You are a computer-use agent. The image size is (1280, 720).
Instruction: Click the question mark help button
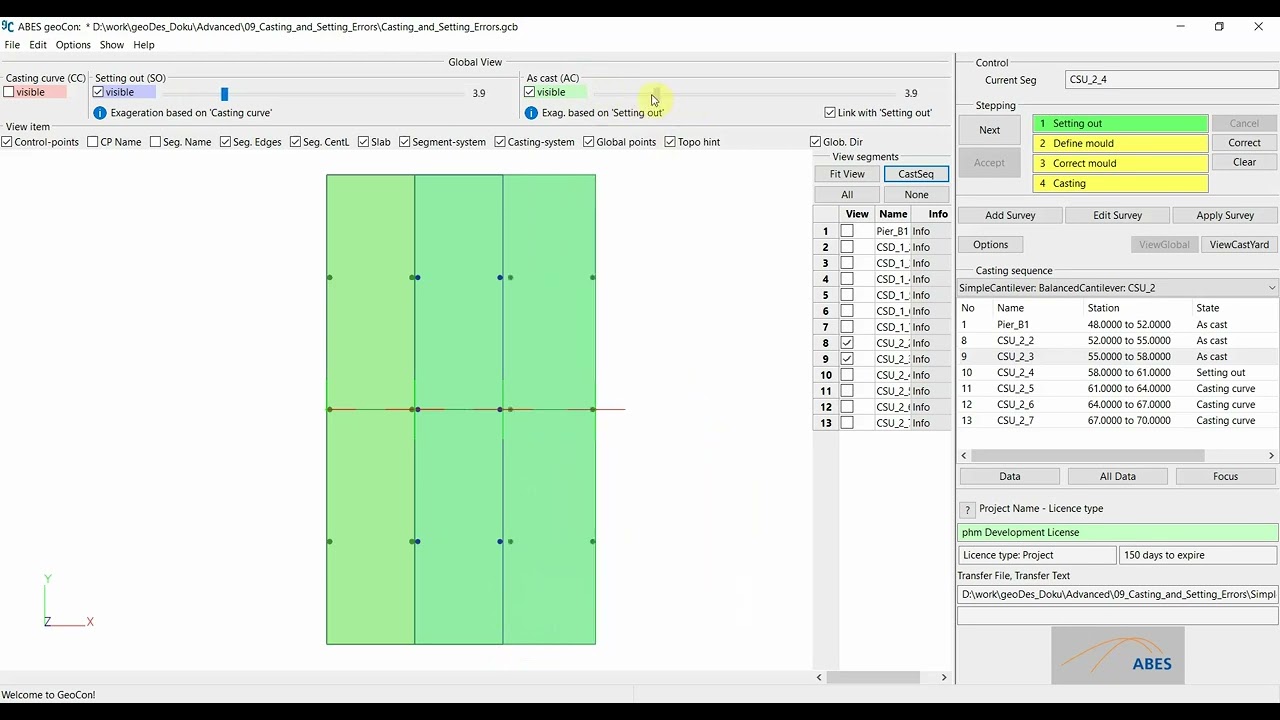click(x=967, y=509)
